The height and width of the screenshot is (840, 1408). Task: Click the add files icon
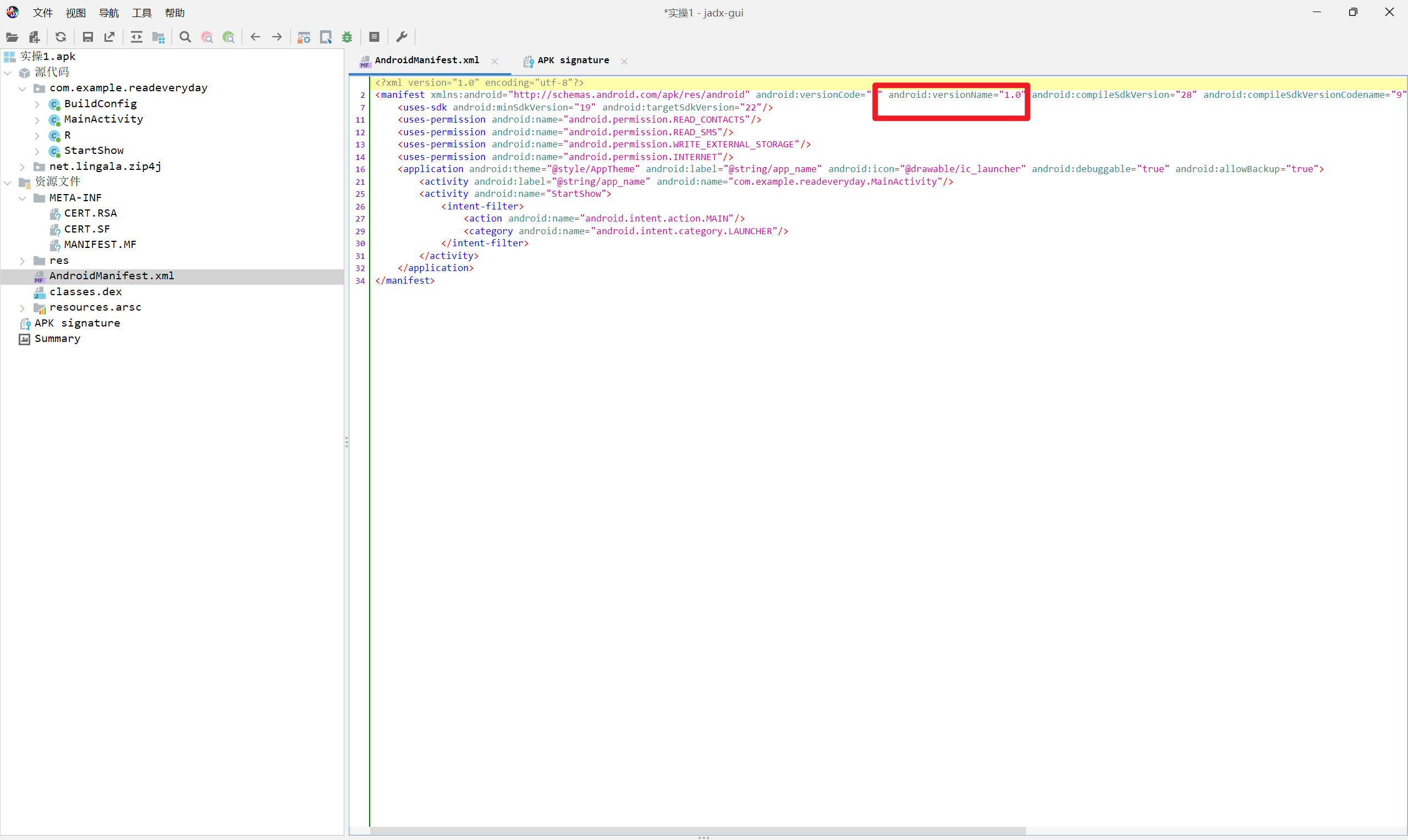pyautogui.click(x=34, y=37)
